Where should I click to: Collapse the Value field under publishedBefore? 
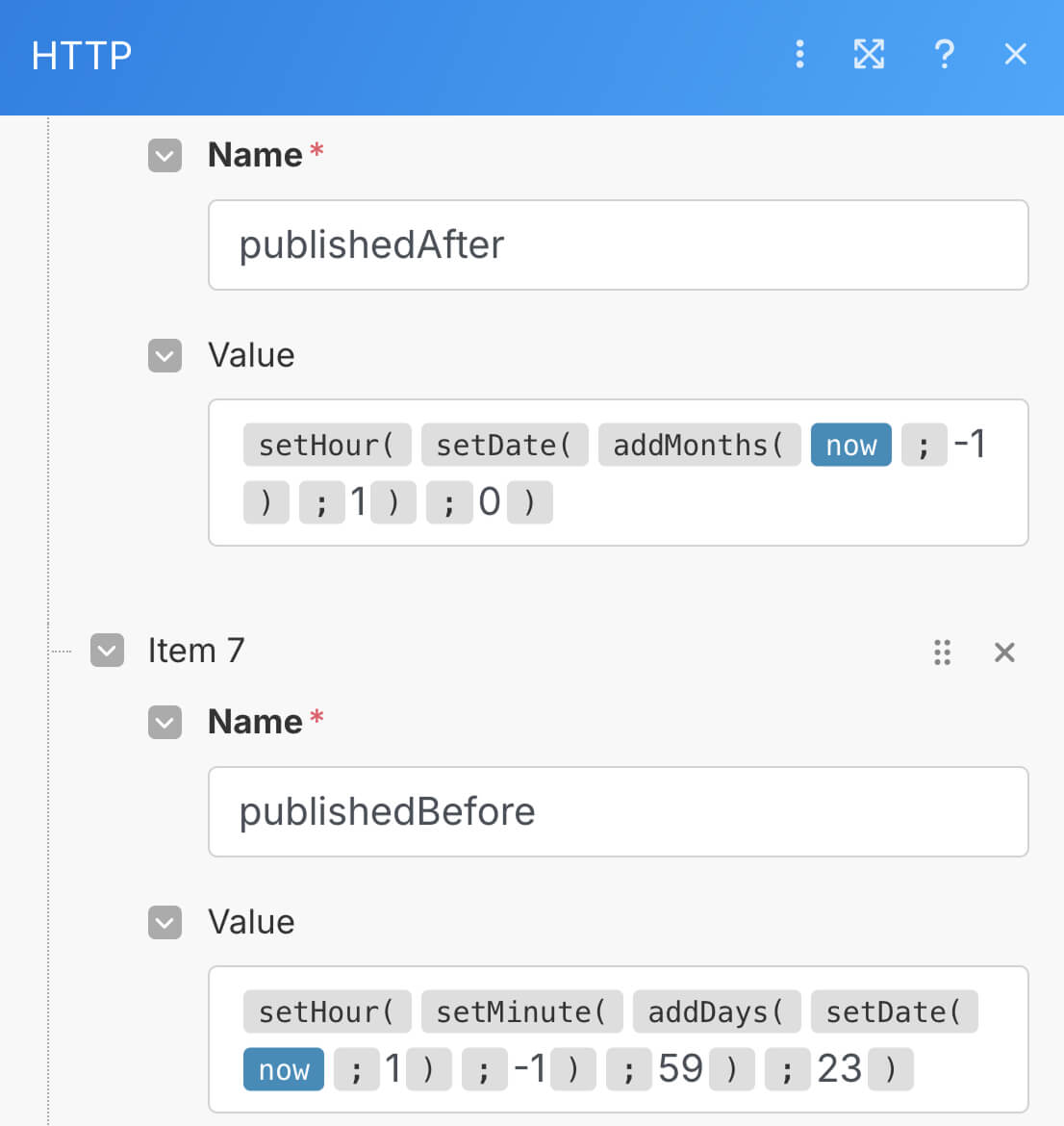click(x=165, y=922)
